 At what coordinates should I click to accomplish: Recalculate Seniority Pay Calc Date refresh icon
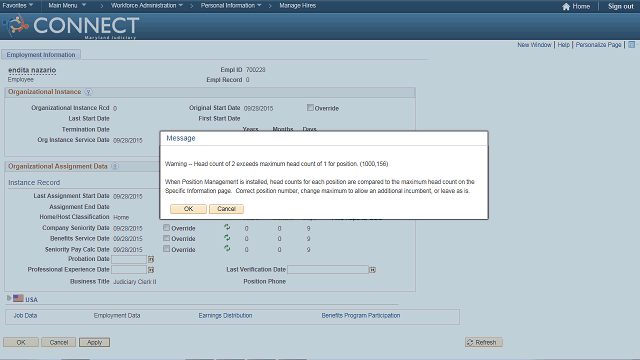[x=227, y=248]
